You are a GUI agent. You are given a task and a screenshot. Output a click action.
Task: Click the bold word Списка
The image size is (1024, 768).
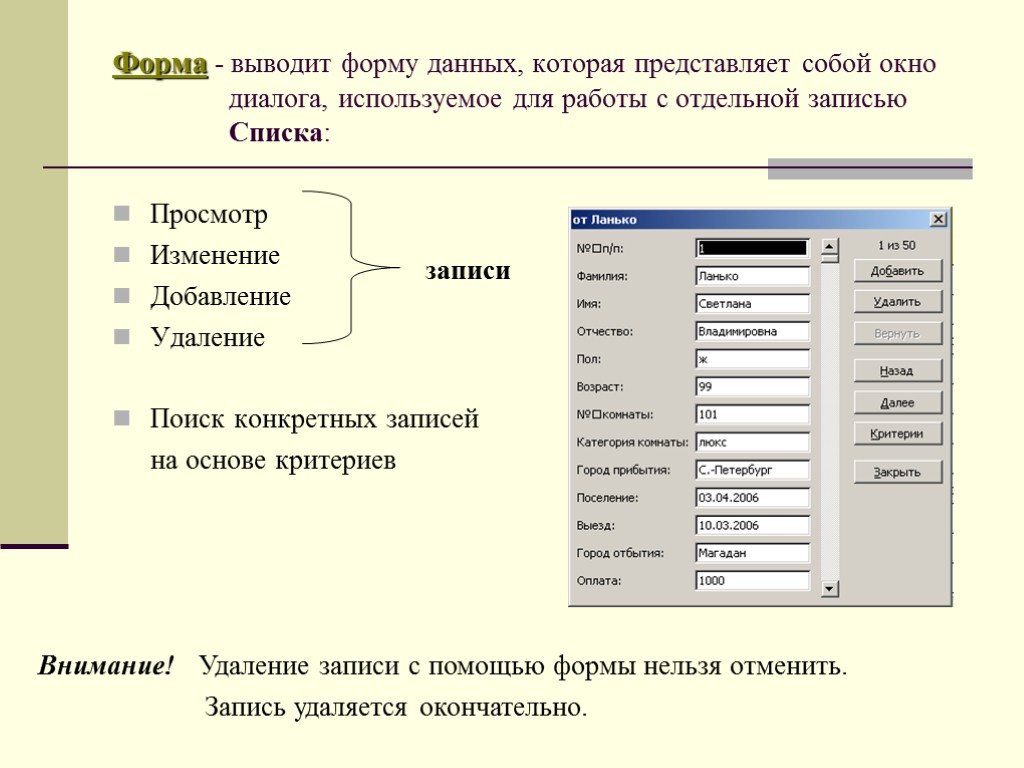276,133
